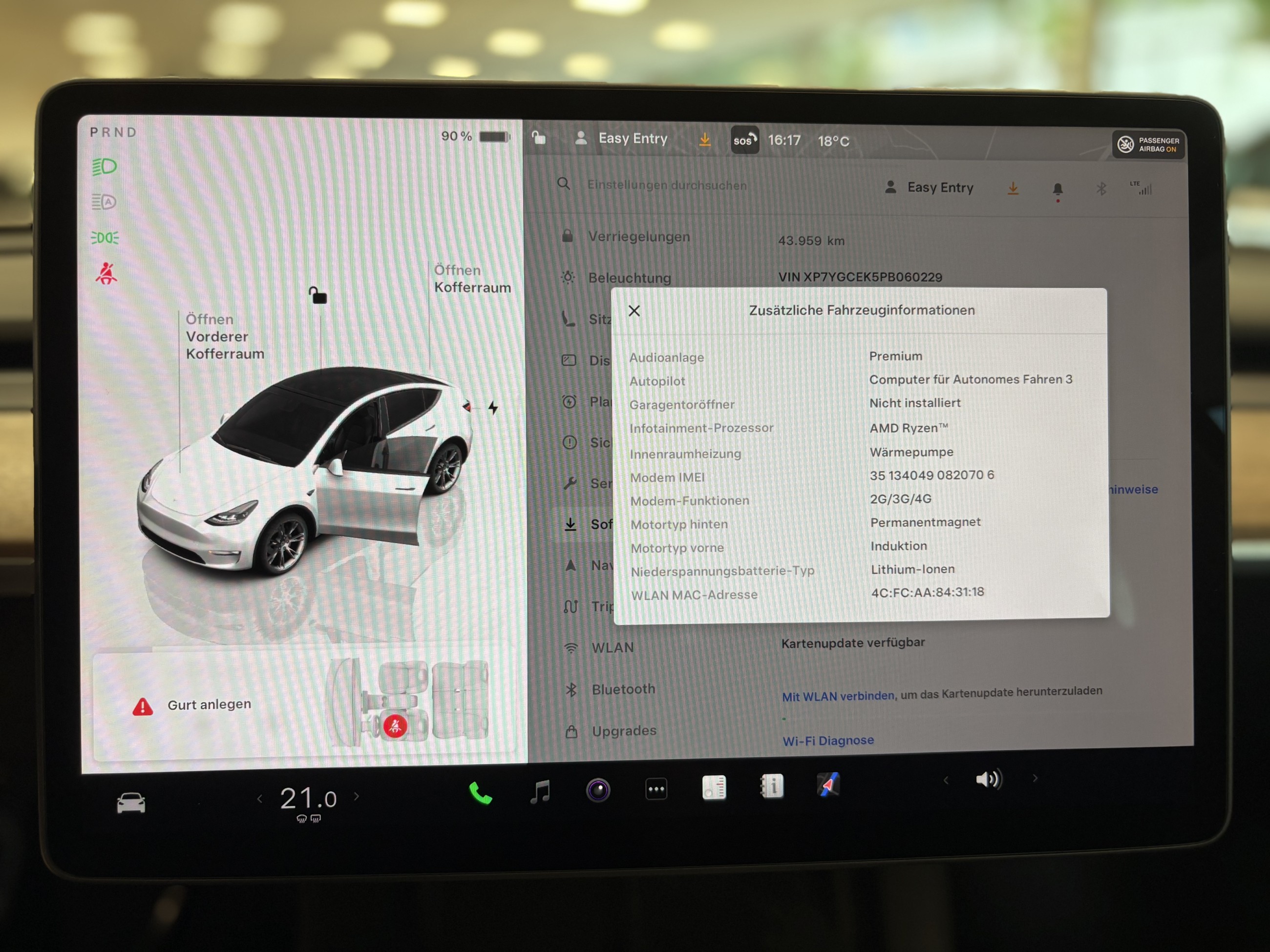Close the Zusätzliche Fahrzeuginformationen dialog
This screenshot has height=952, width=1270.
tap(634, 310)
